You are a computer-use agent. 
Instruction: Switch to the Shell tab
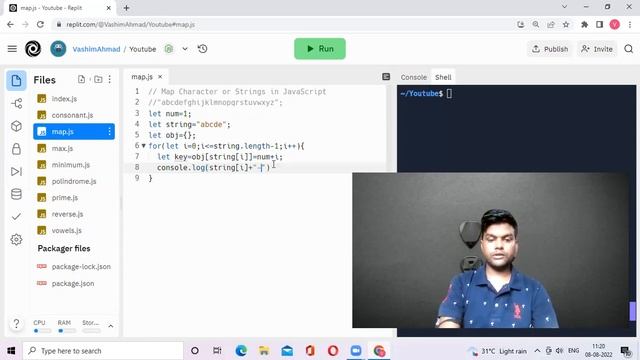[443, 77]
